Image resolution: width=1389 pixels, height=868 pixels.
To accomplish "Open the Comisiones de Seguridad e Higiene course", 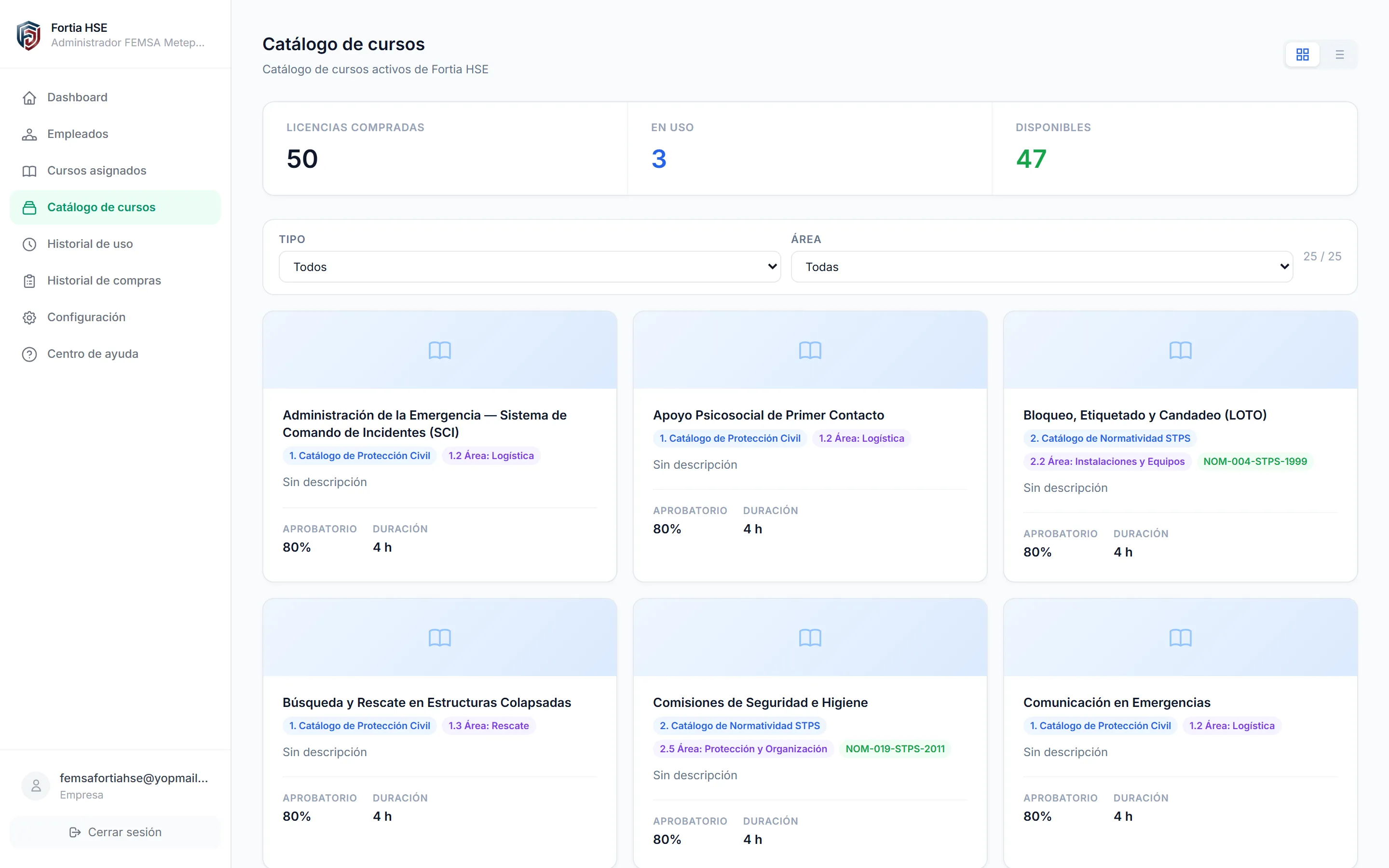I will (x=761, y=703).
